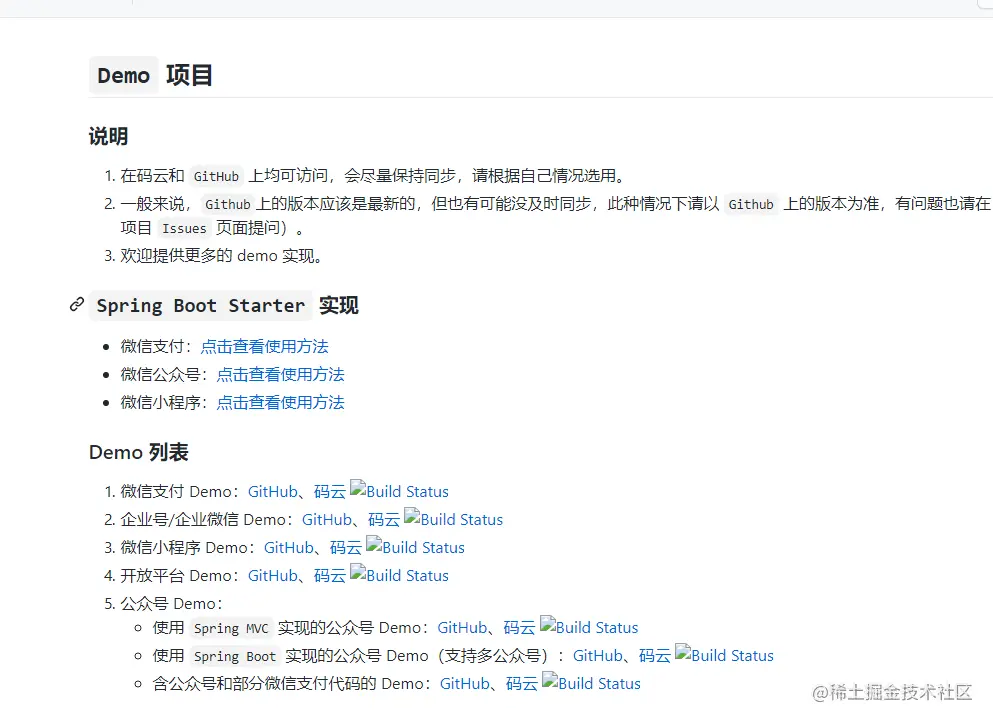993x723 pixels.
Task: Open 码云 link for 含公众号和部分微信支付代码 Demo
Action: (x=522, y=684)
